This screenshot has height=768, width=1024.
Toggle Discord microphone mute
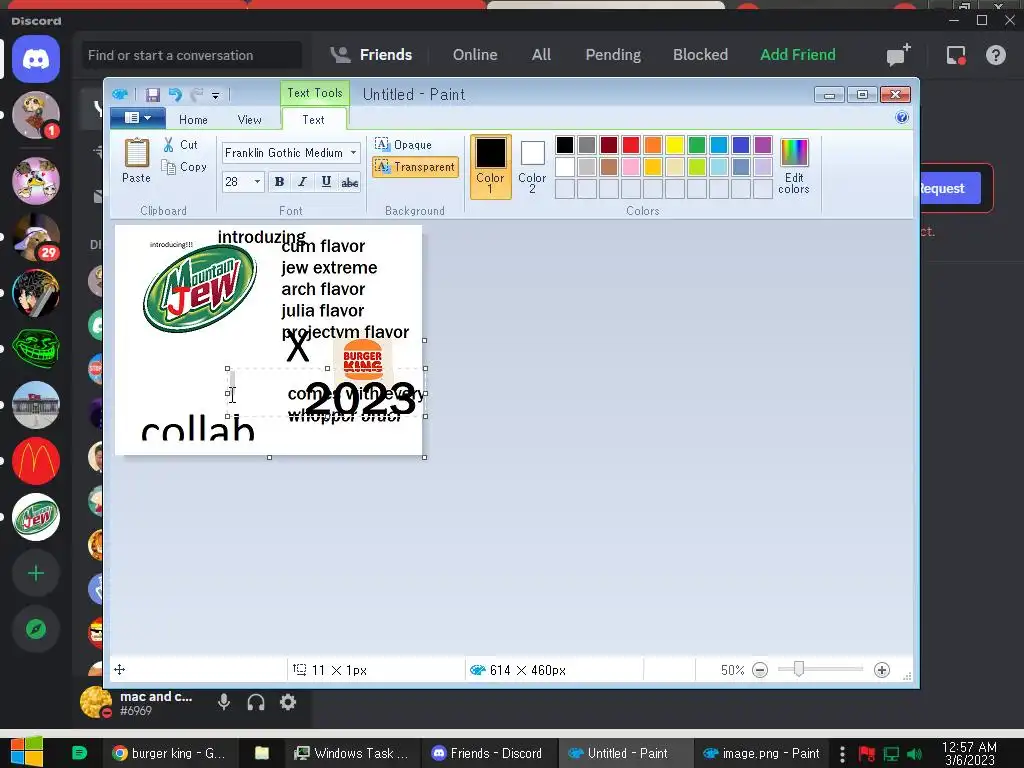(224, 702)
